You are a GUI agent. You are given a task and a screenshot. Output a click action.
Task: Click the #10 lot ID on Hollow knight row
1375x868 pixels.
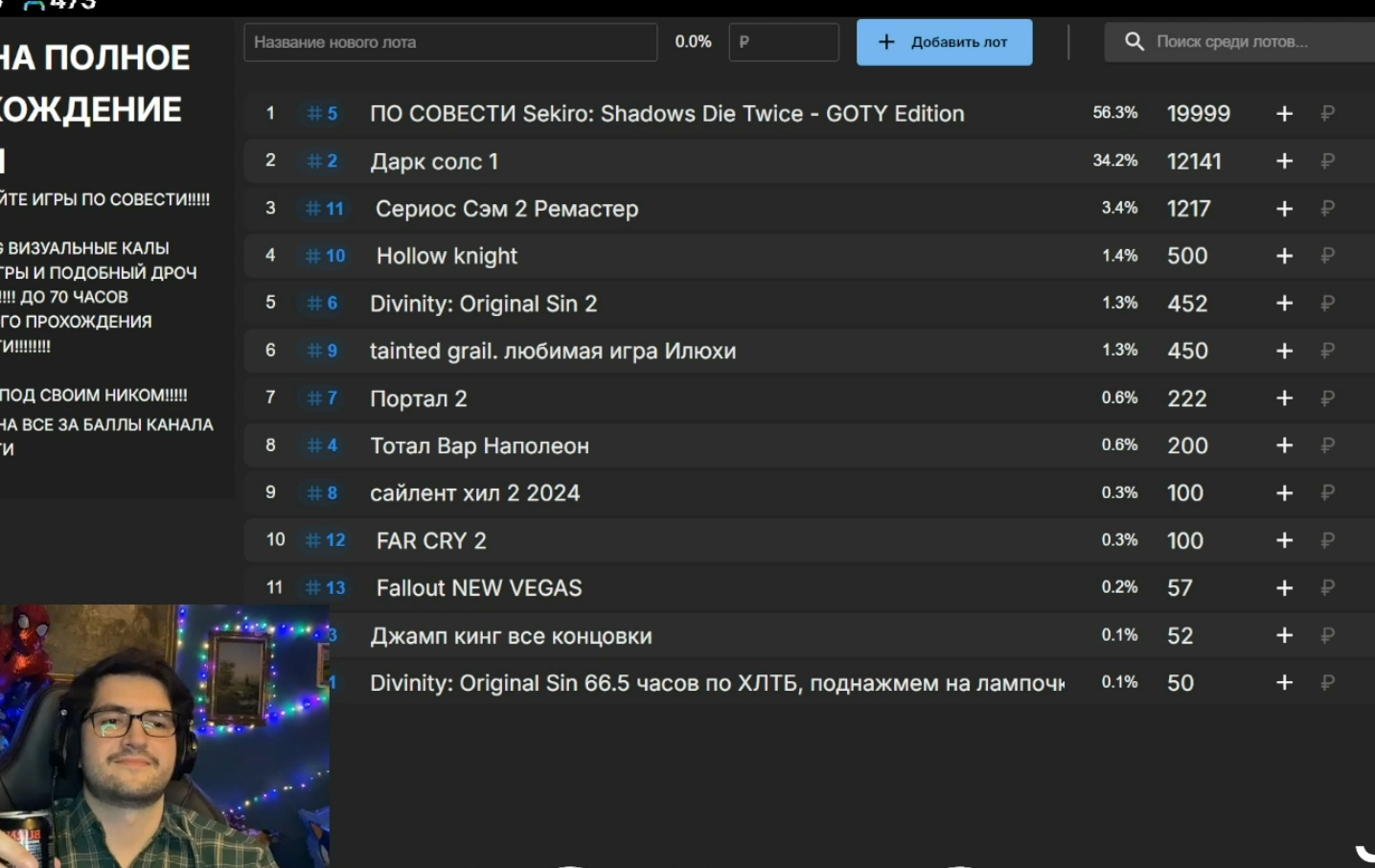pos(326,256)
